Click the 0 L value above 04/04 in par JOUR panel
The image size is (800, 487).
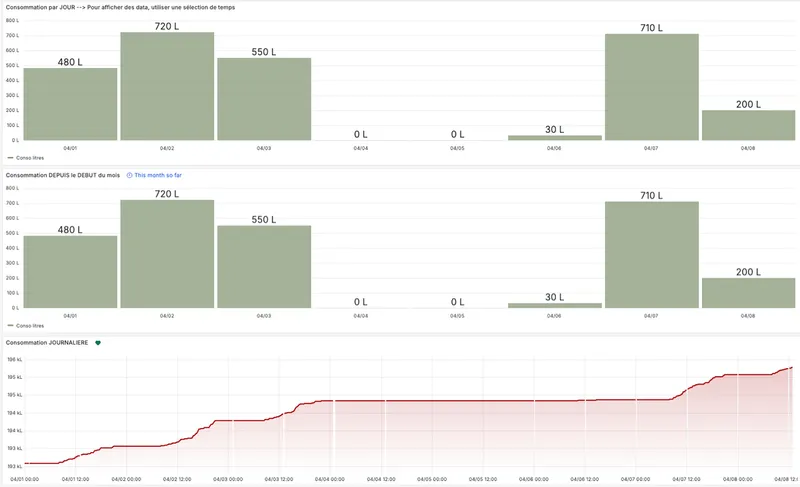[361, 134]
